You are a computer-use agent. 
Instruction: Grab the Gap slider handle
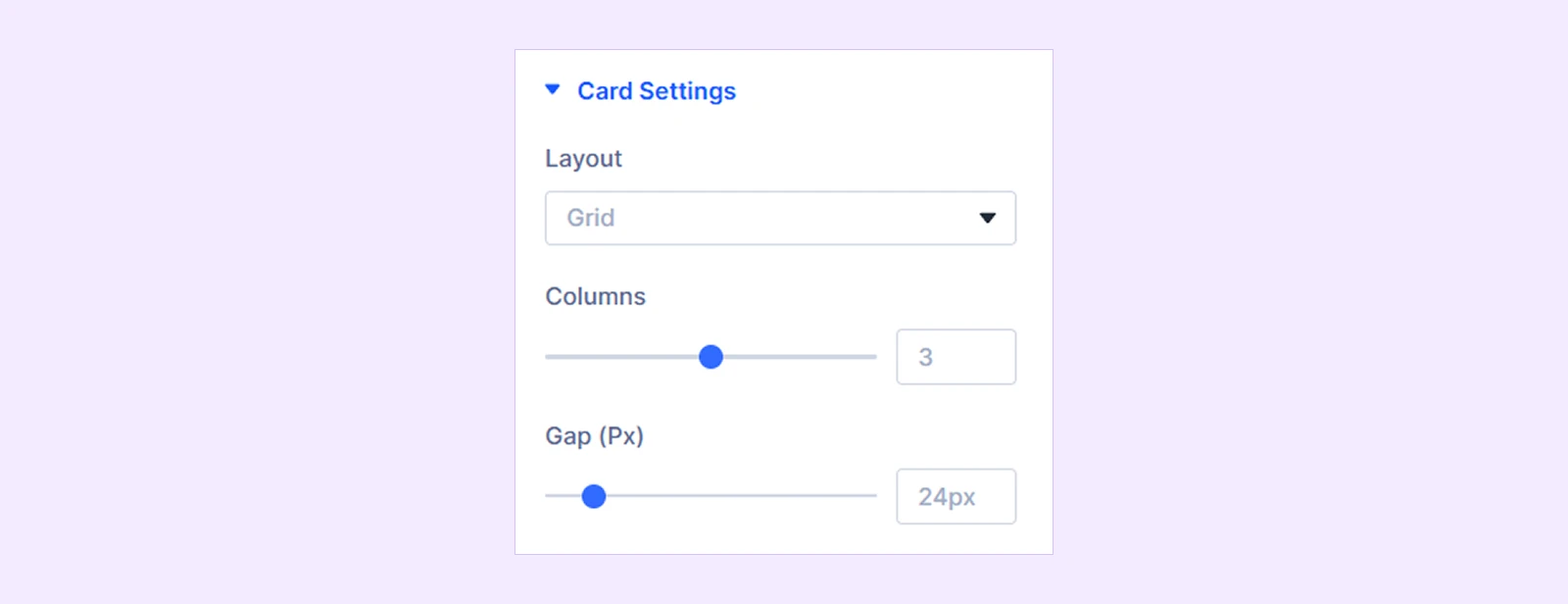594,496
